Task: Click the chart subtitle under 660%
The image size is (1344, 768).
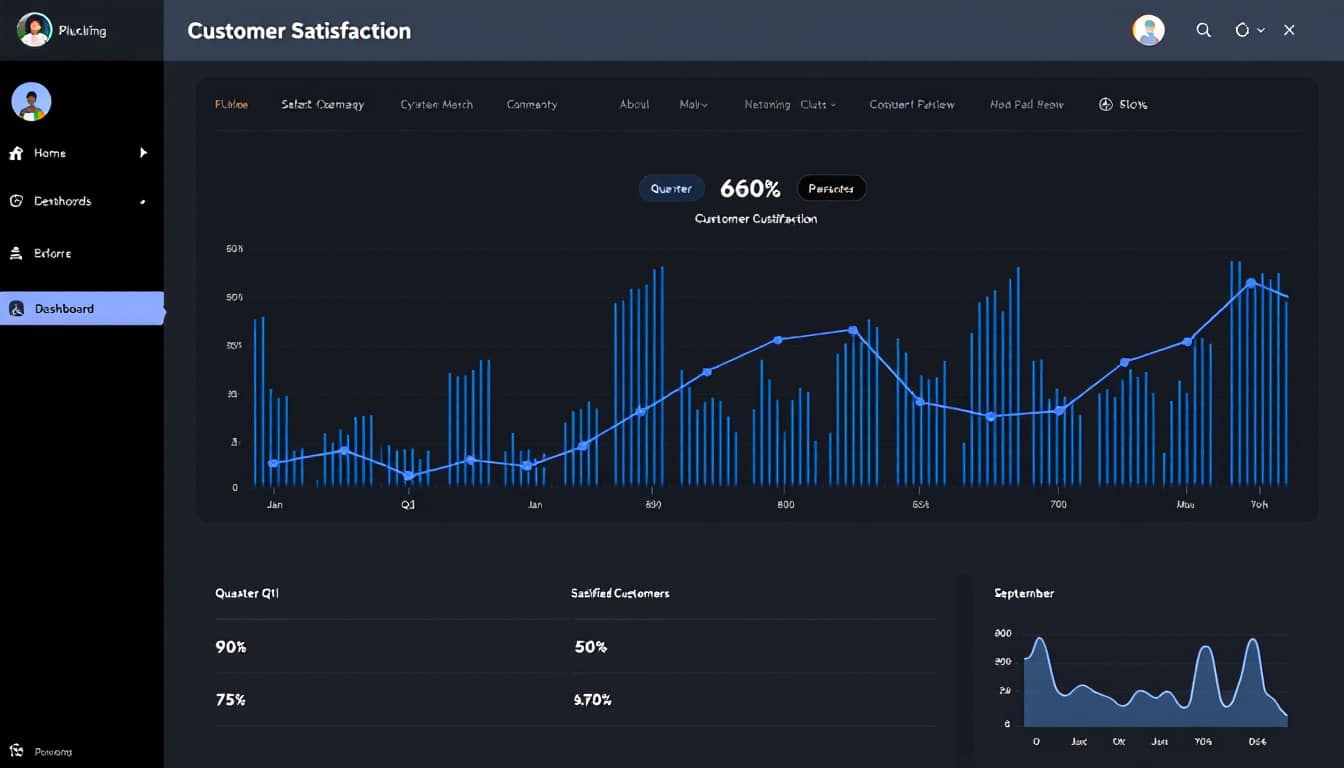Action: point(755,218)
